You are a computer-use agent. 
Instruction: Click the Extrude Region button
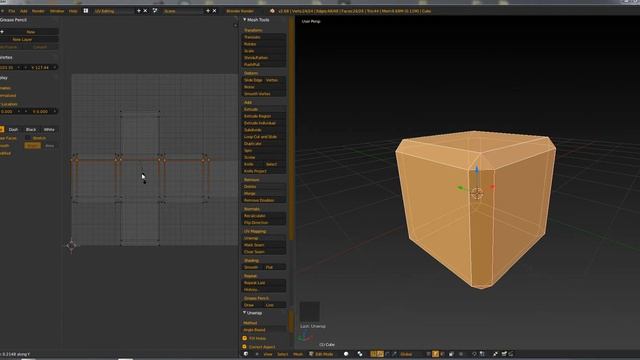(x=263, y=116)
